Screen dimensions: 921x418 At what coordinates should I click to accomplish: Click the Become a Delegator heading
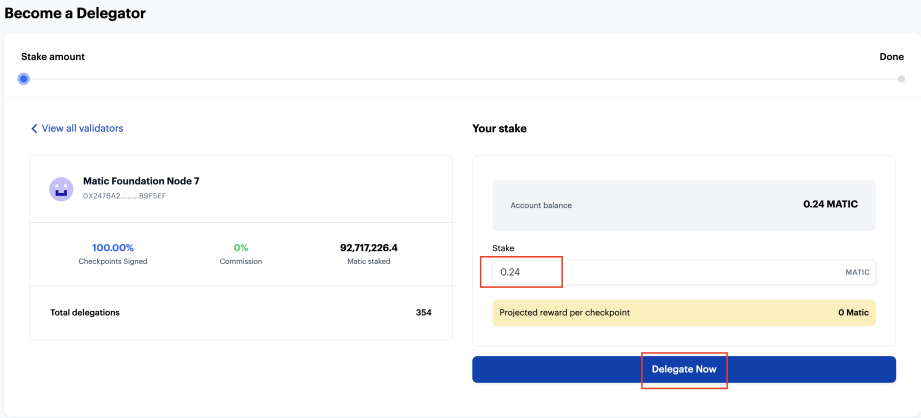click(75, 12)
